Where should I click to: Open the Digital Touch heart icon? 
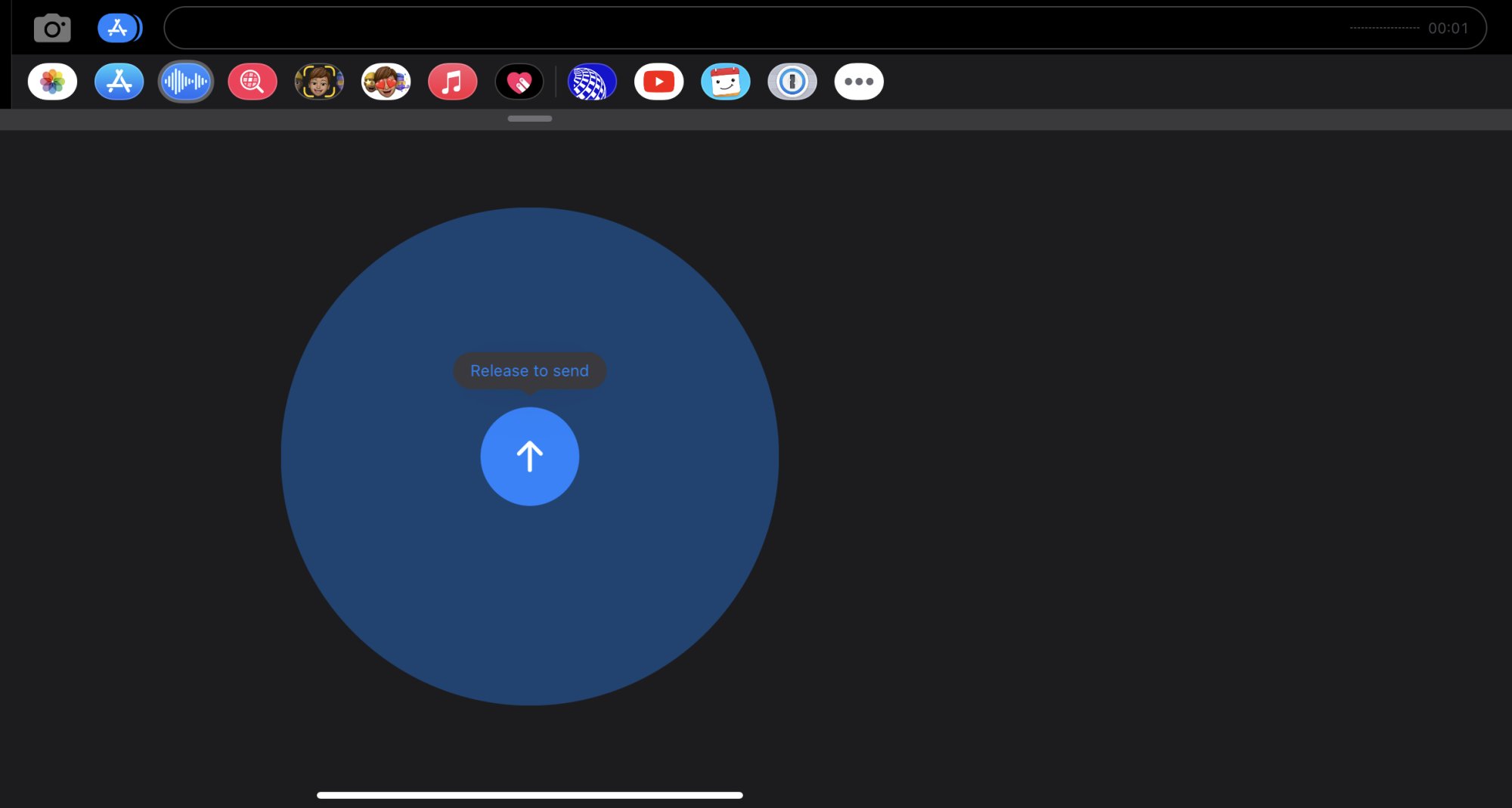tap(519, 82)
